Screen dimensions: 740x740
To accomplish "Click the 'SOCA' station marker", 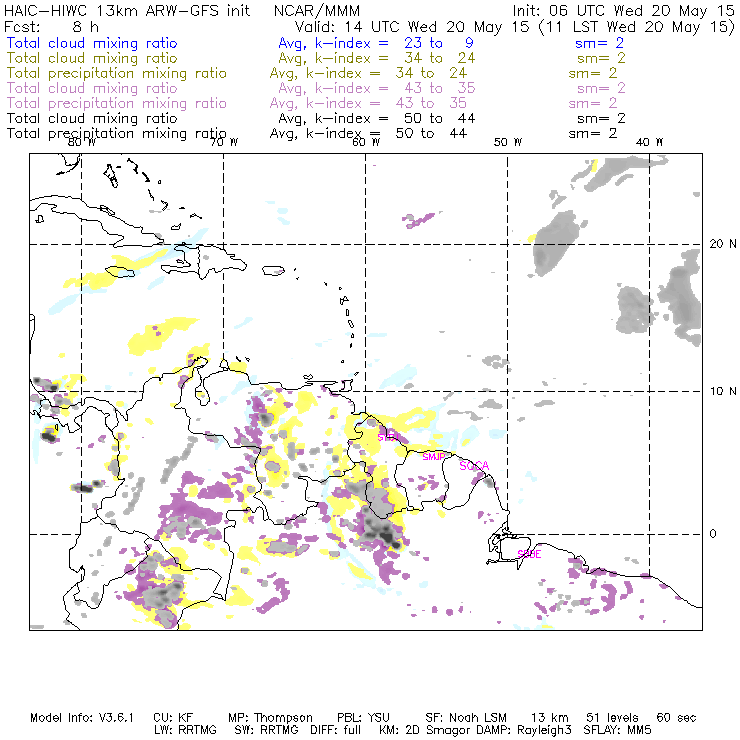I will [474, 466].
